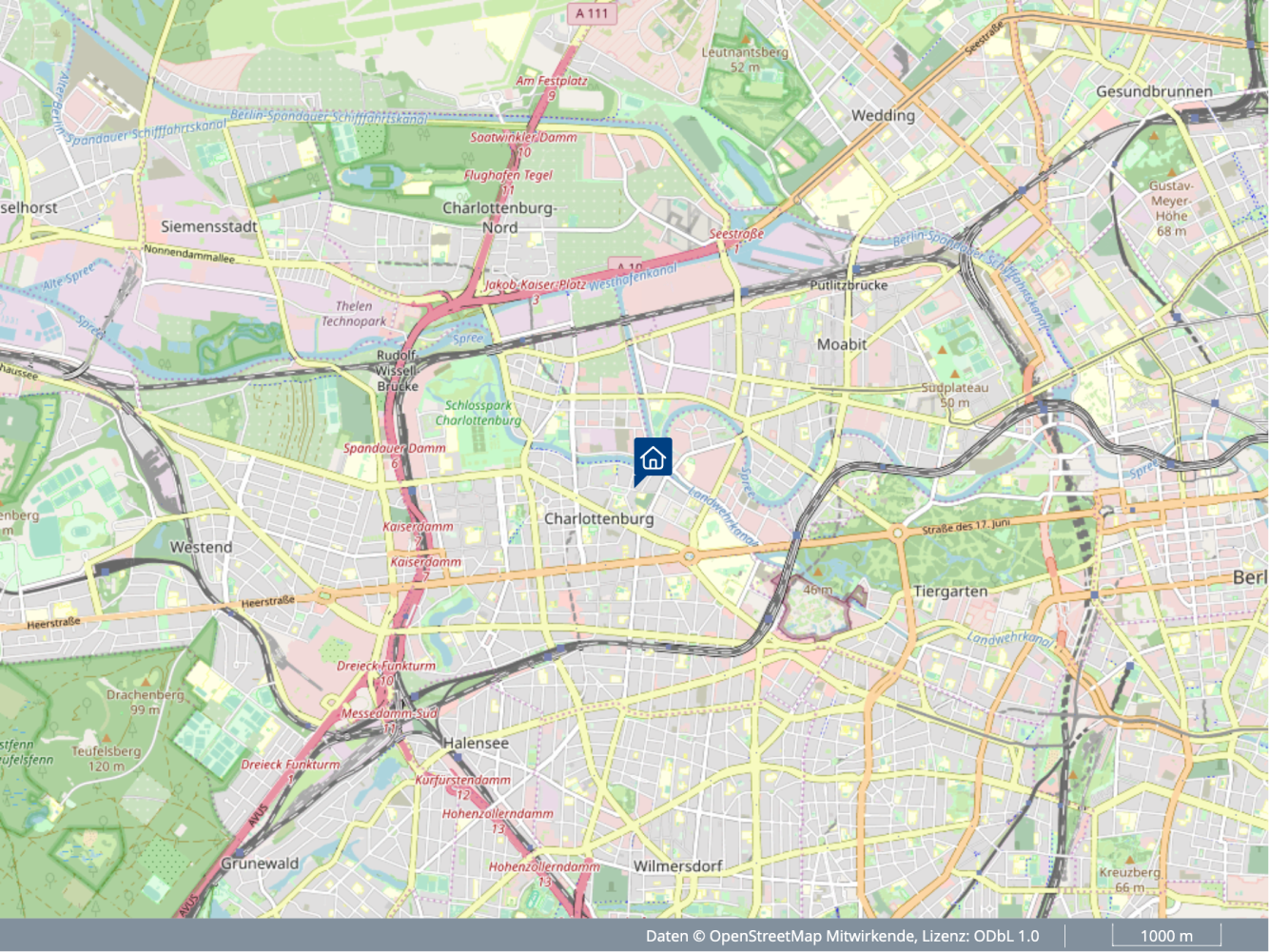Click the Gesundbrunnen district label
This screenshot has width=1269, height=952.
click(1153, 91)
